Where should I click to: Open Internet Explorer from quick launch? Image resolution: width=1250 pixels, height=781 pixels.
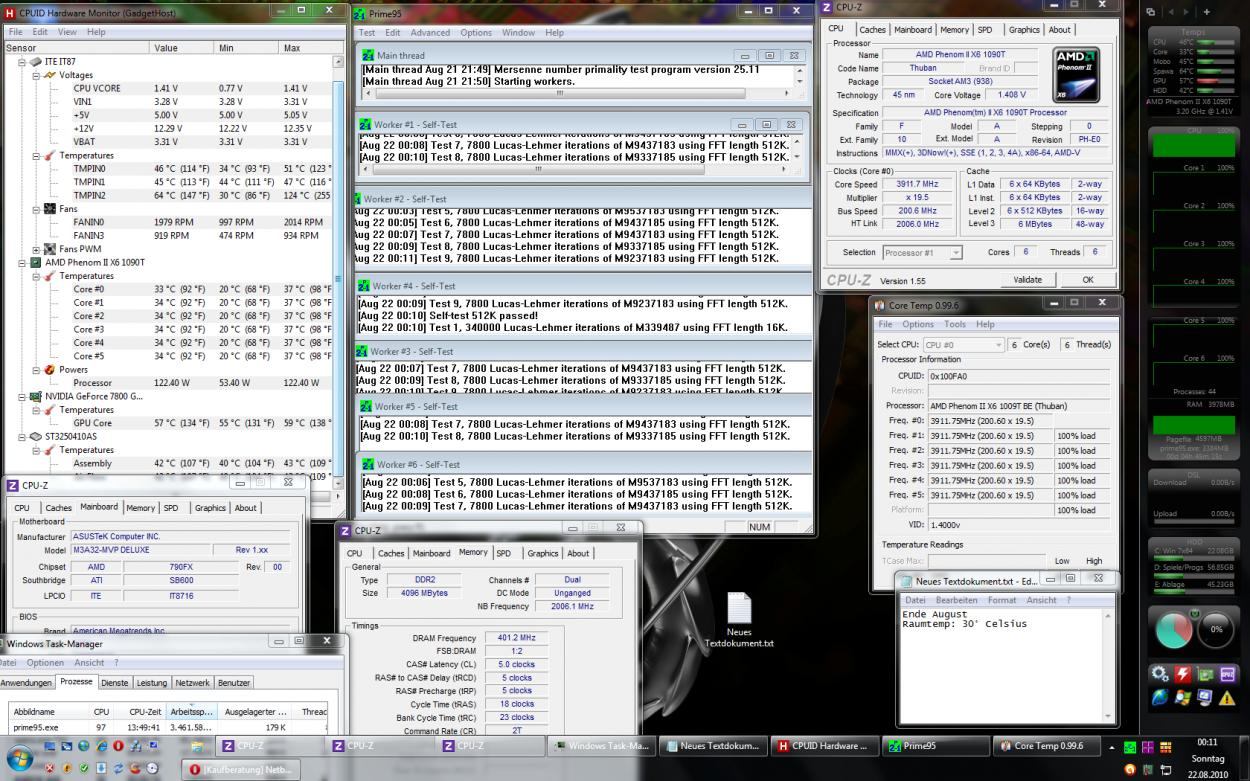(100, 746)
